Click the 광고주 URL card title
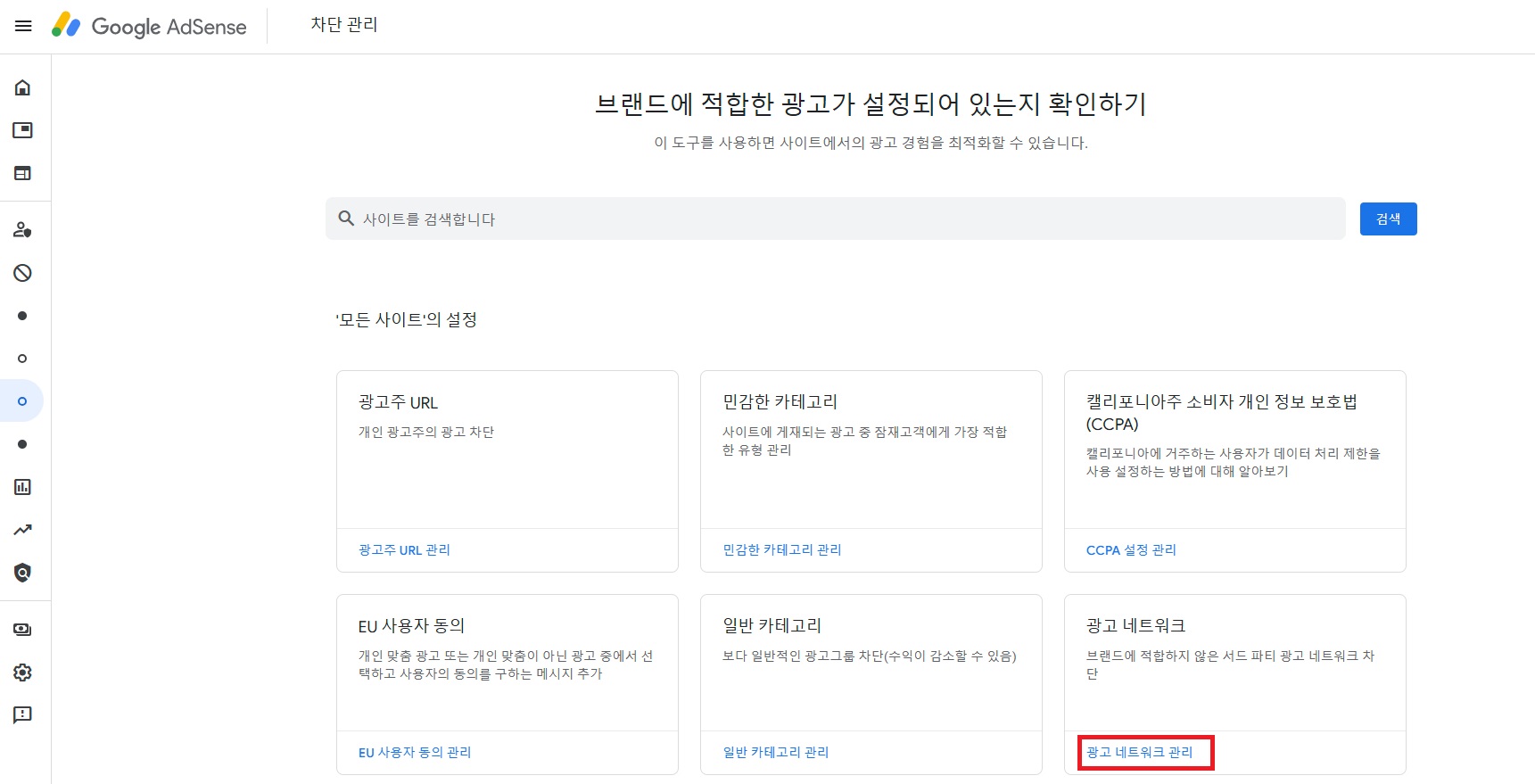 [x=399, y=402]
